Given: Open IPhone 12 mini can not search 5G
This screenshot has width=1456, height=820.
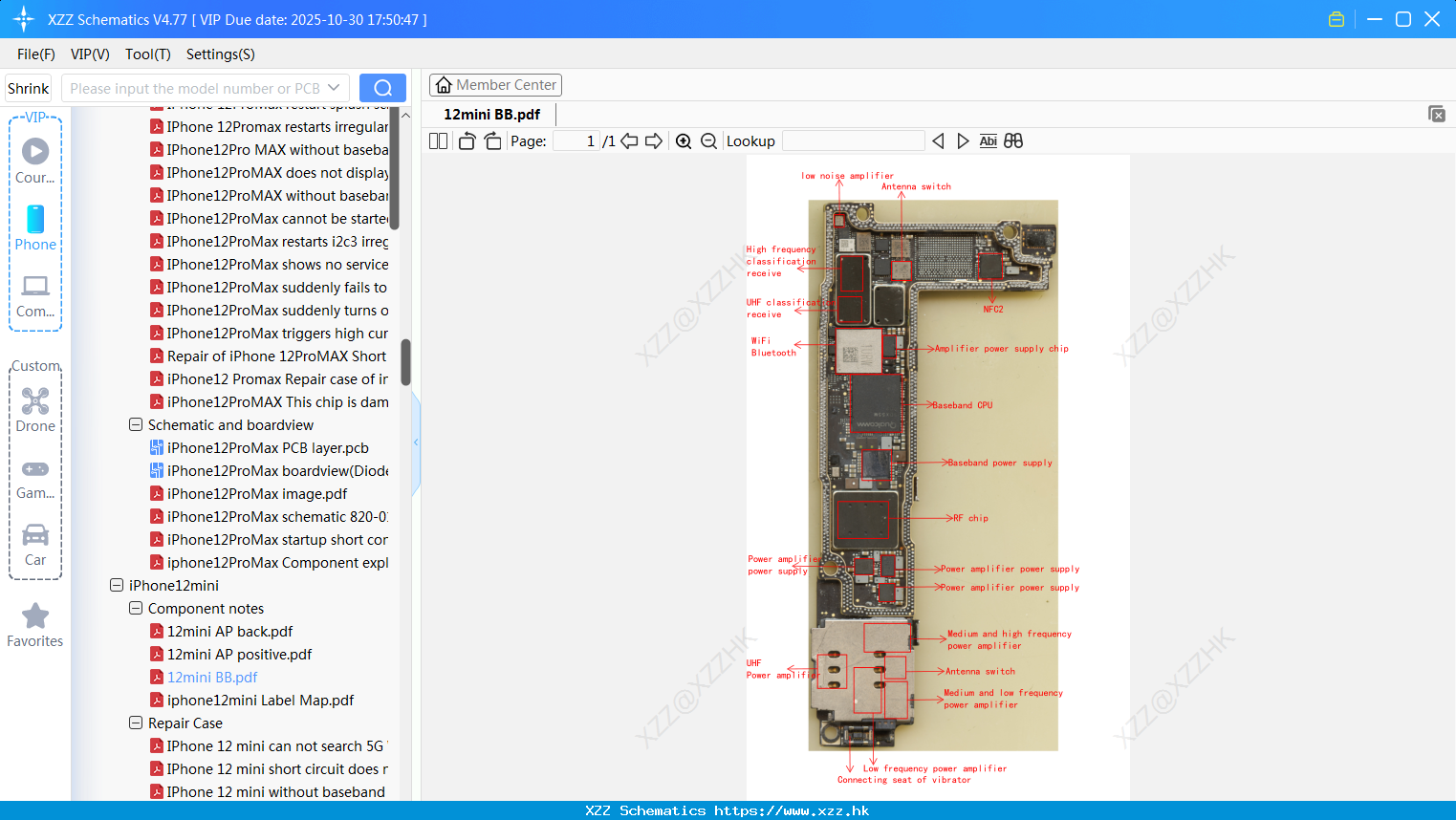Looking at the screenshot, I should click(275, 745).
